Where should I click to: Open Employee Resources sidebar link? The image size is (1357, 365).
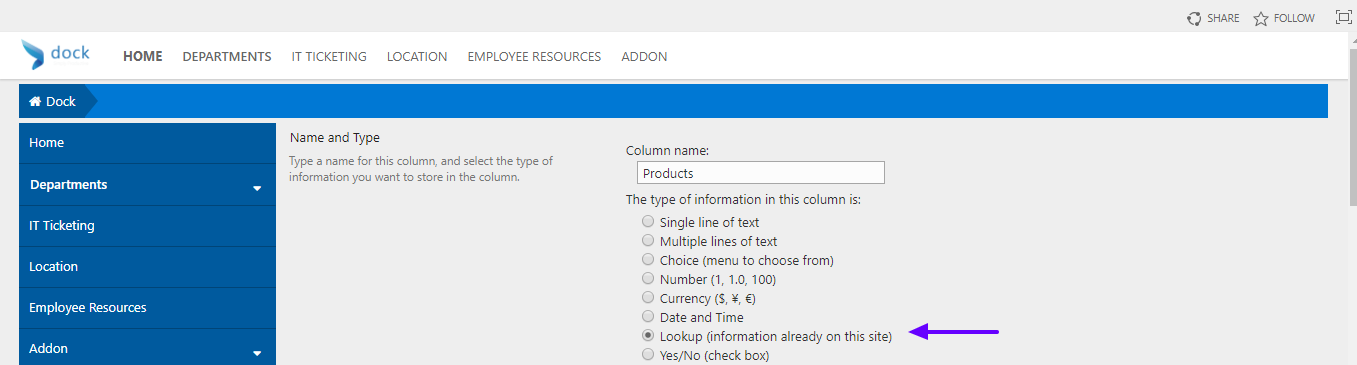147,308
